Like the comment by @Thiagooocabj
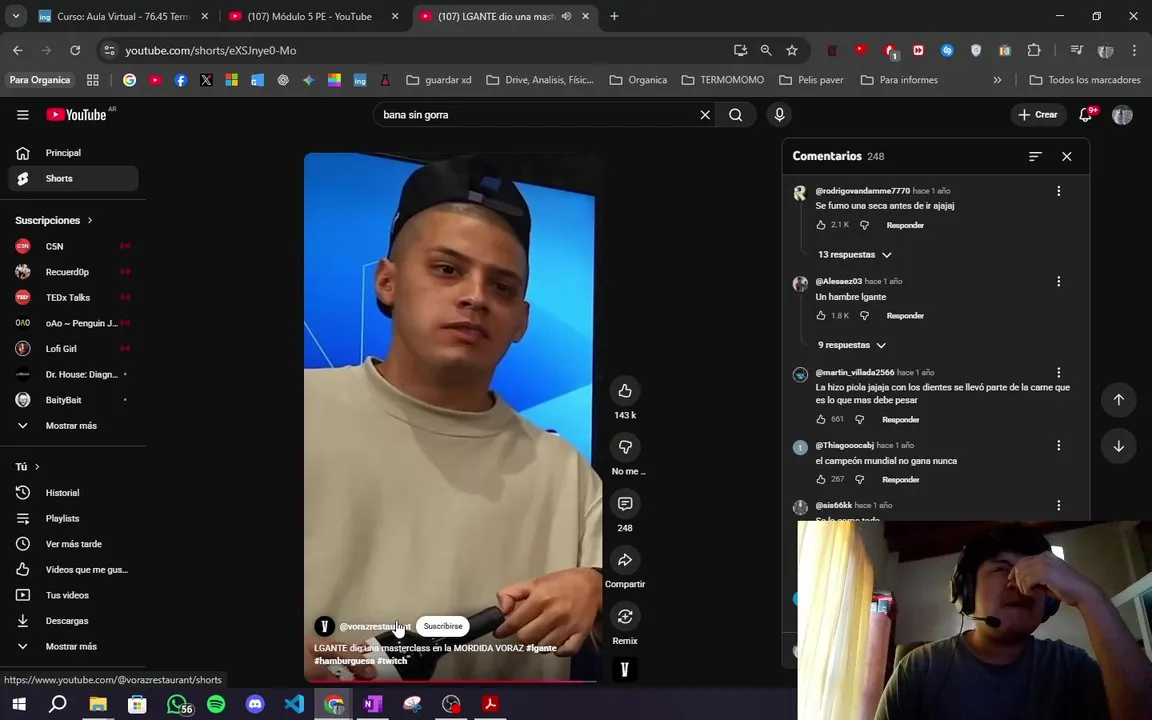This screenshot has height=720, width=1152. (x=821, y=479)
